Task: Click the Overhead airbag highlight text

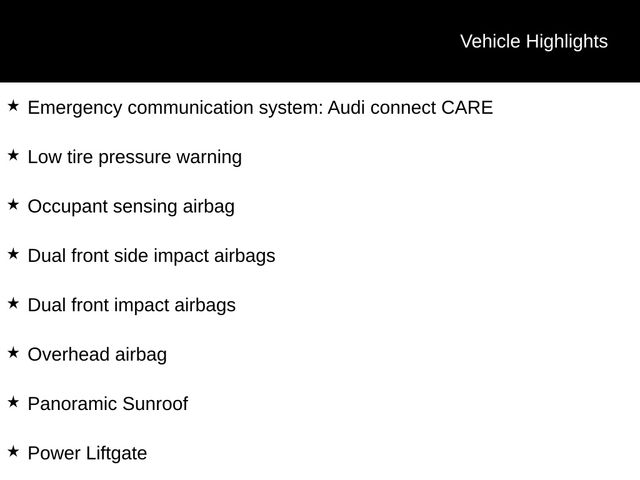Action: point(97,354)
